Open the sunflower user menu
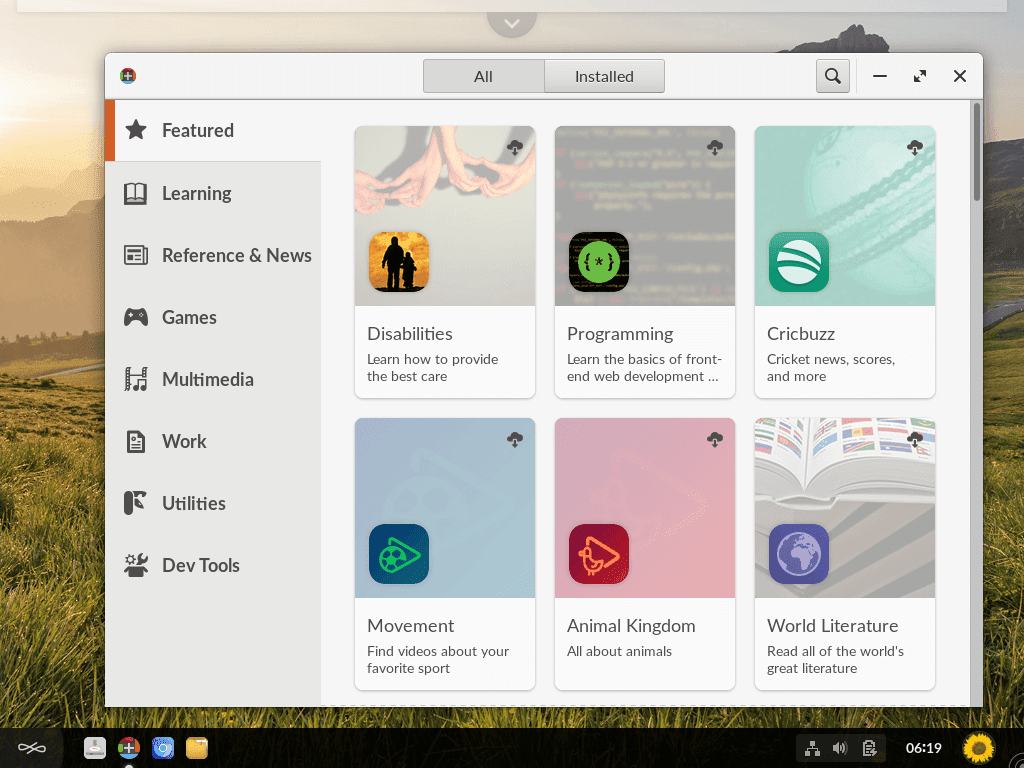The image size is (1024, 768). (978, 748)
